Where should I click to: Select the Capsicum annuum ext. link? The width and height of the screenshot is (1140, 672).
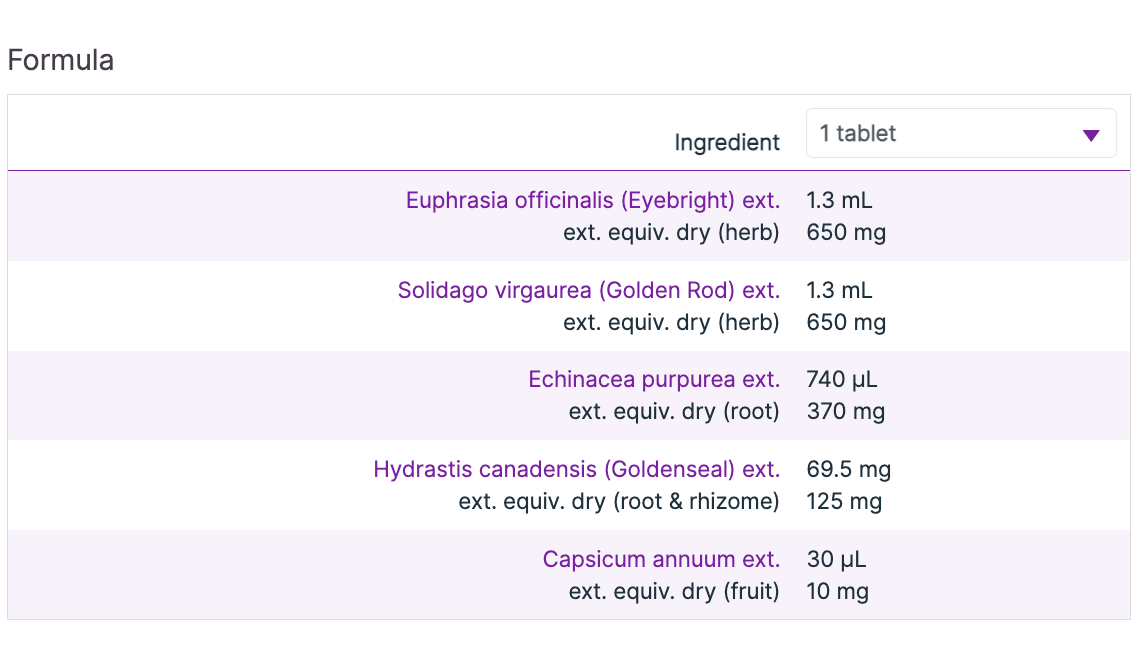[x=661, y=559]
